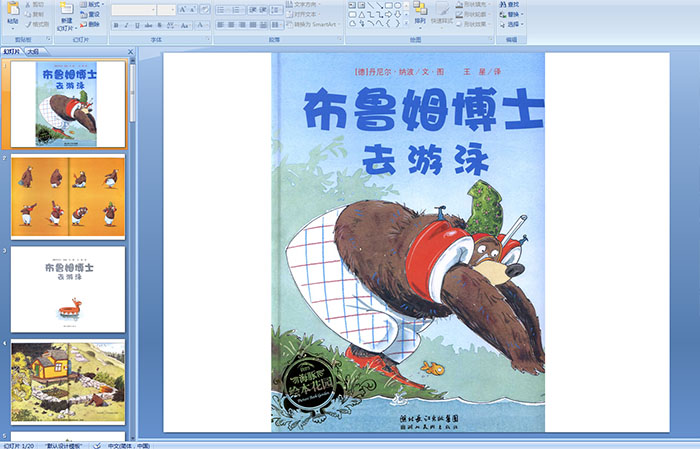Open the Shape Outline (形状轮廓) color menu
This screenshot has height=449, width=700.
[473, 14]
